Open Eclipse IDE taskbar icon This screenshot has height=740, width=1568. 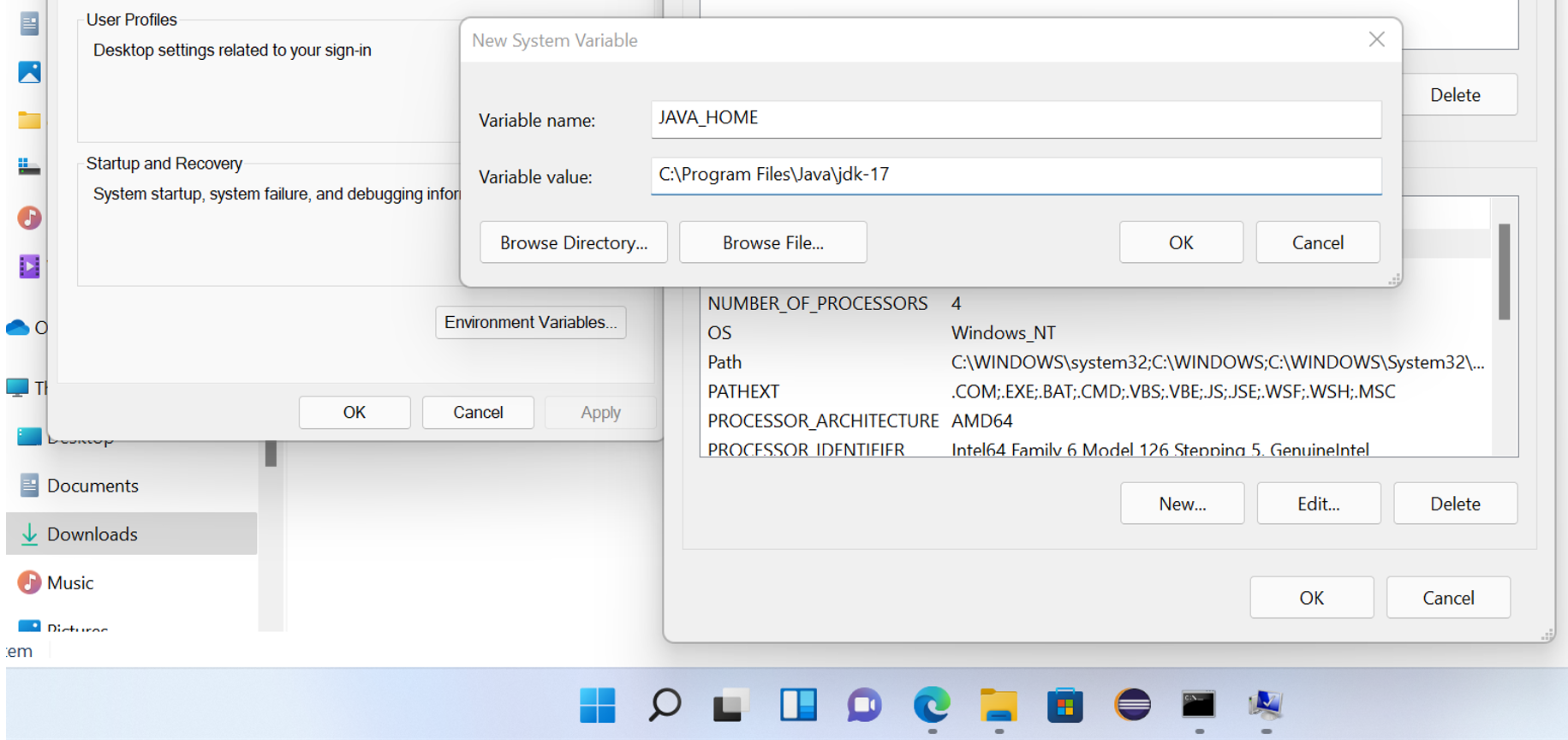point(1132,705)
